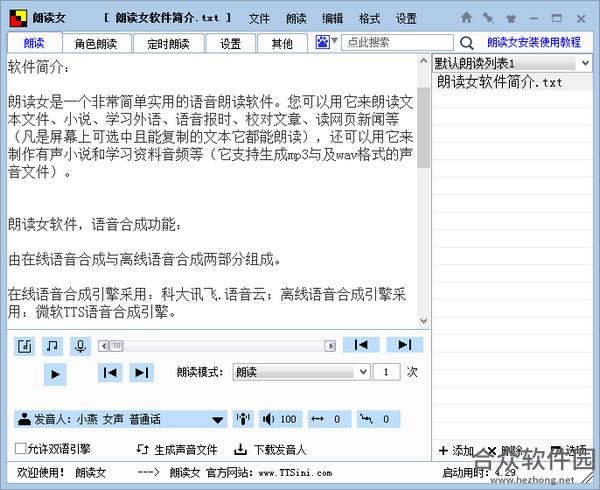This screenshot has height=490, width=600.
Task: Open the 默认朗读列表1 dropdown
Action: 512,63
